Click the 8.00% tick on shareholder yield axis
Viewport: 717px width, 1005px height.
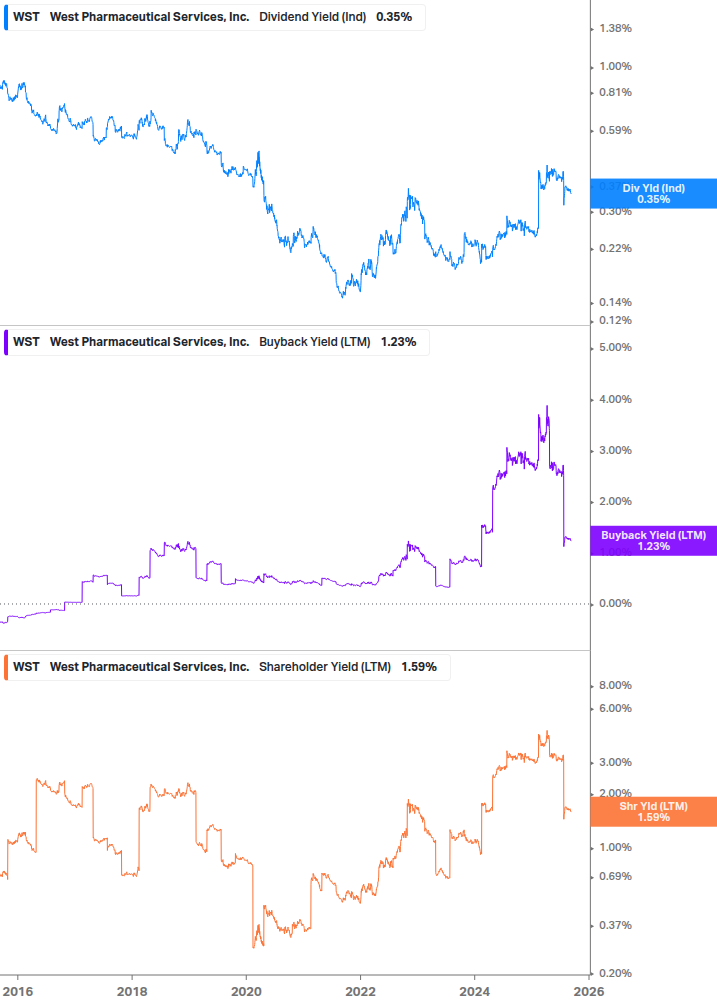coord(615,685)
